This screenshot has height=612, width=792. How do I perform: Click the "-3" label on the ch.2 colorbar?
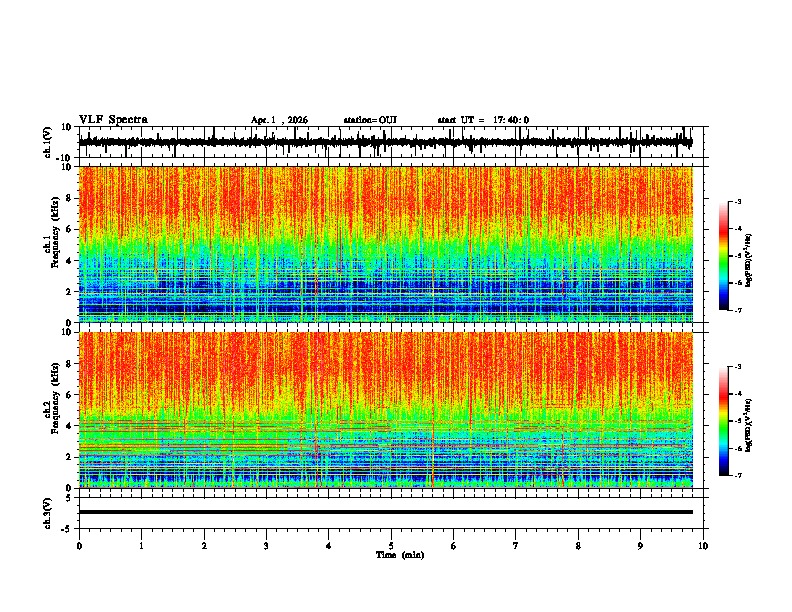pos(738,367)
